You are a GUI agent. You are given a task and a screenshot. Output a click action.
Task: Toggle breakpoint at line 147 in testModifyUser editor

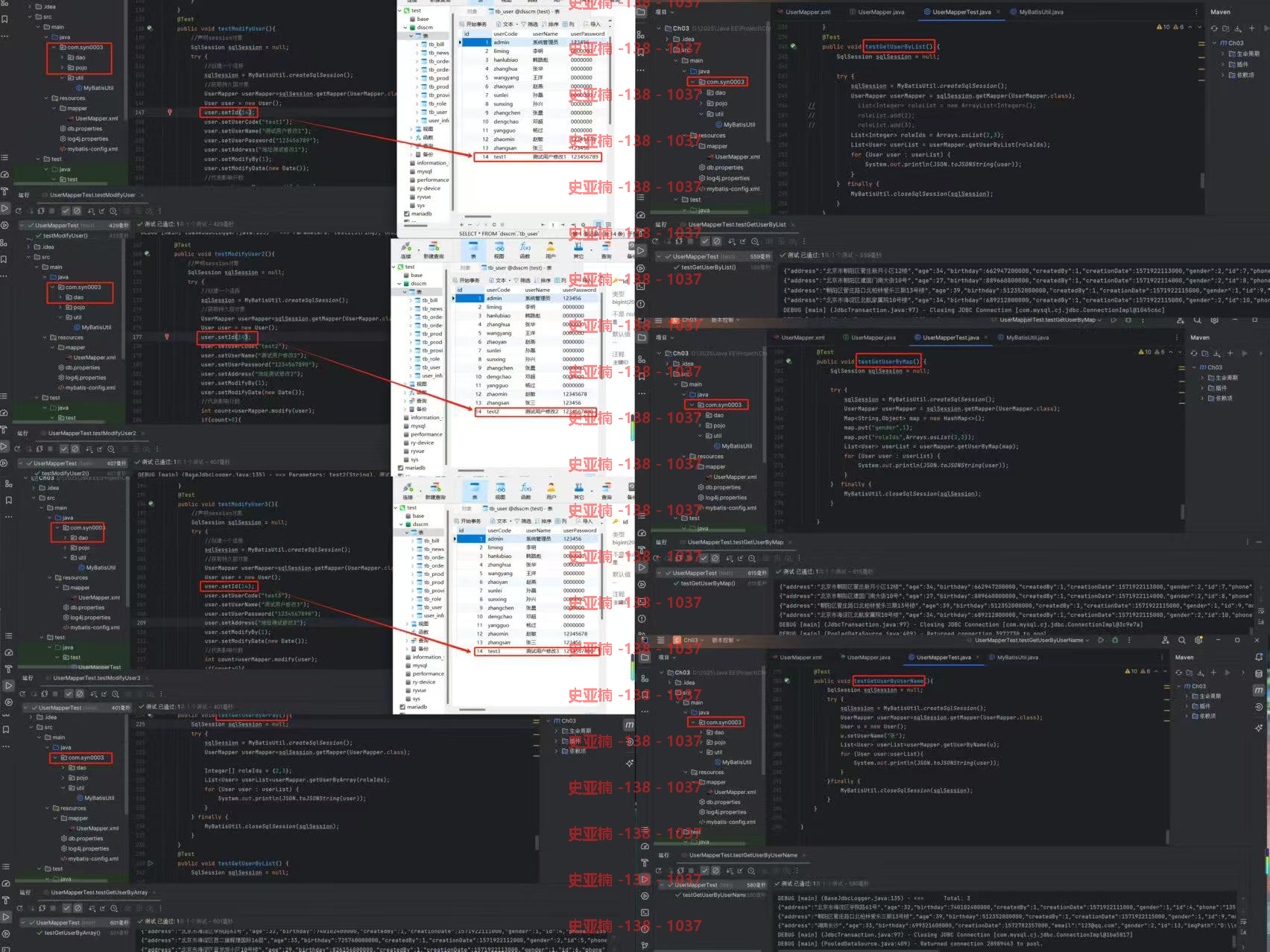coord(169,112)
